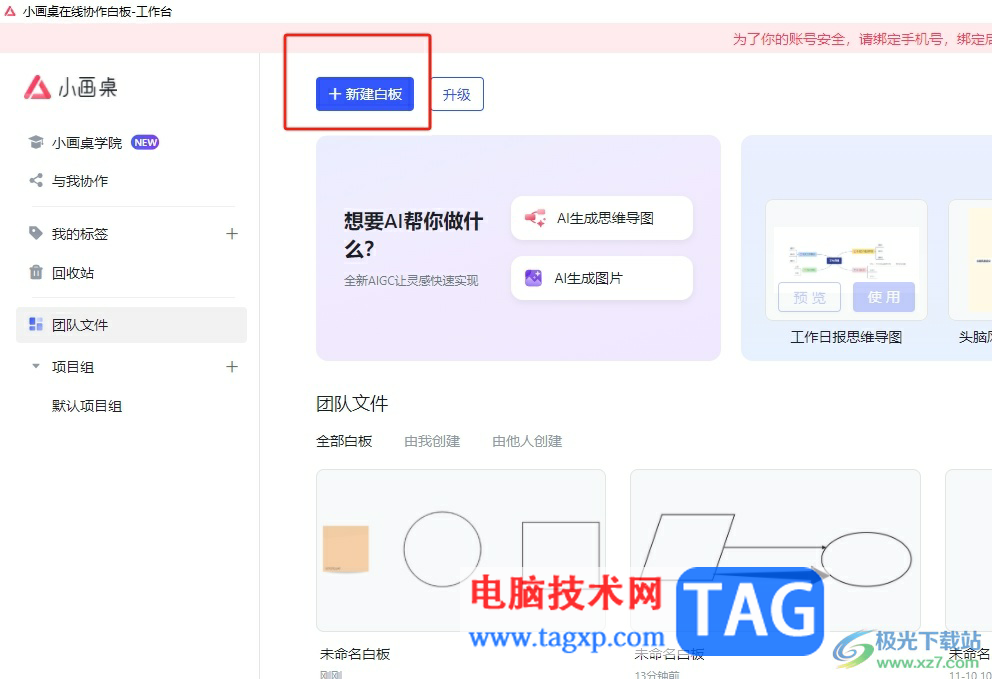Viewport: 992px width, 679px height.
Task: Click the account security notice banner text
Action: pyautogui.click(x=862, y=39)
